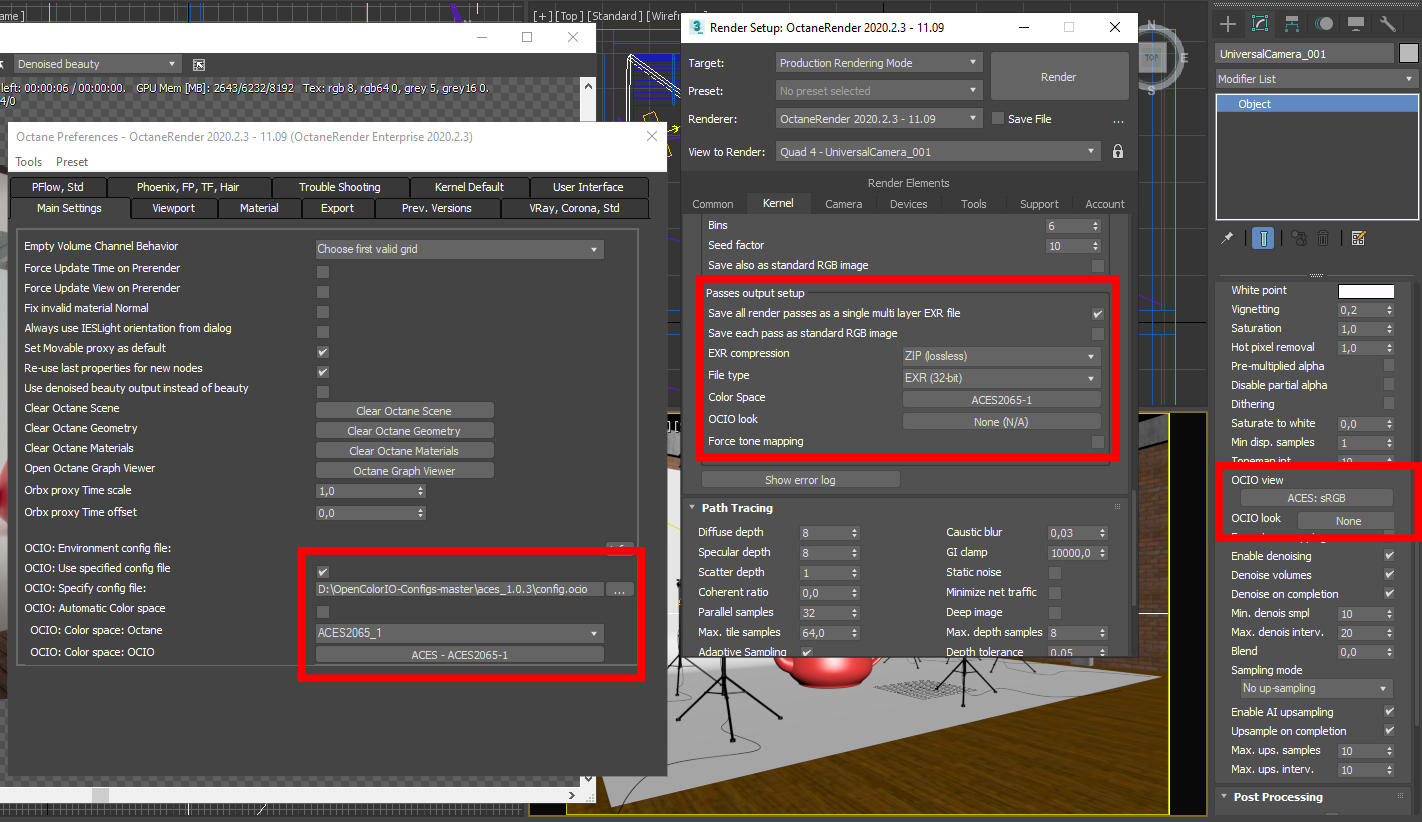
Task: Switch to Kernel Default tab
Action: click(469, 187)
